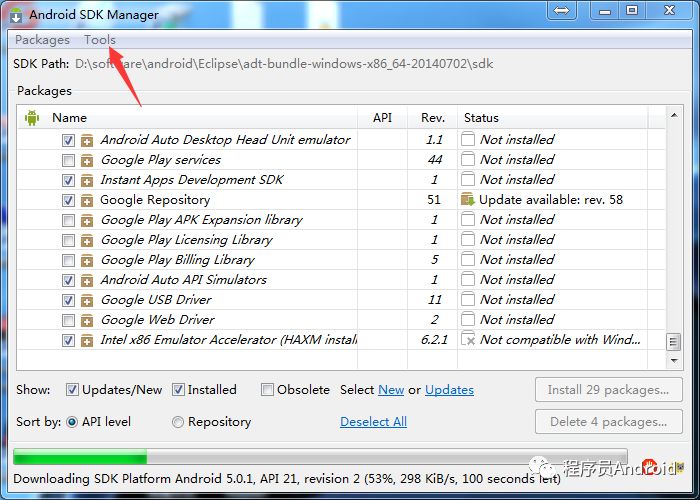Click package icon beside Android Auto API Simulators

click(87, 281)
